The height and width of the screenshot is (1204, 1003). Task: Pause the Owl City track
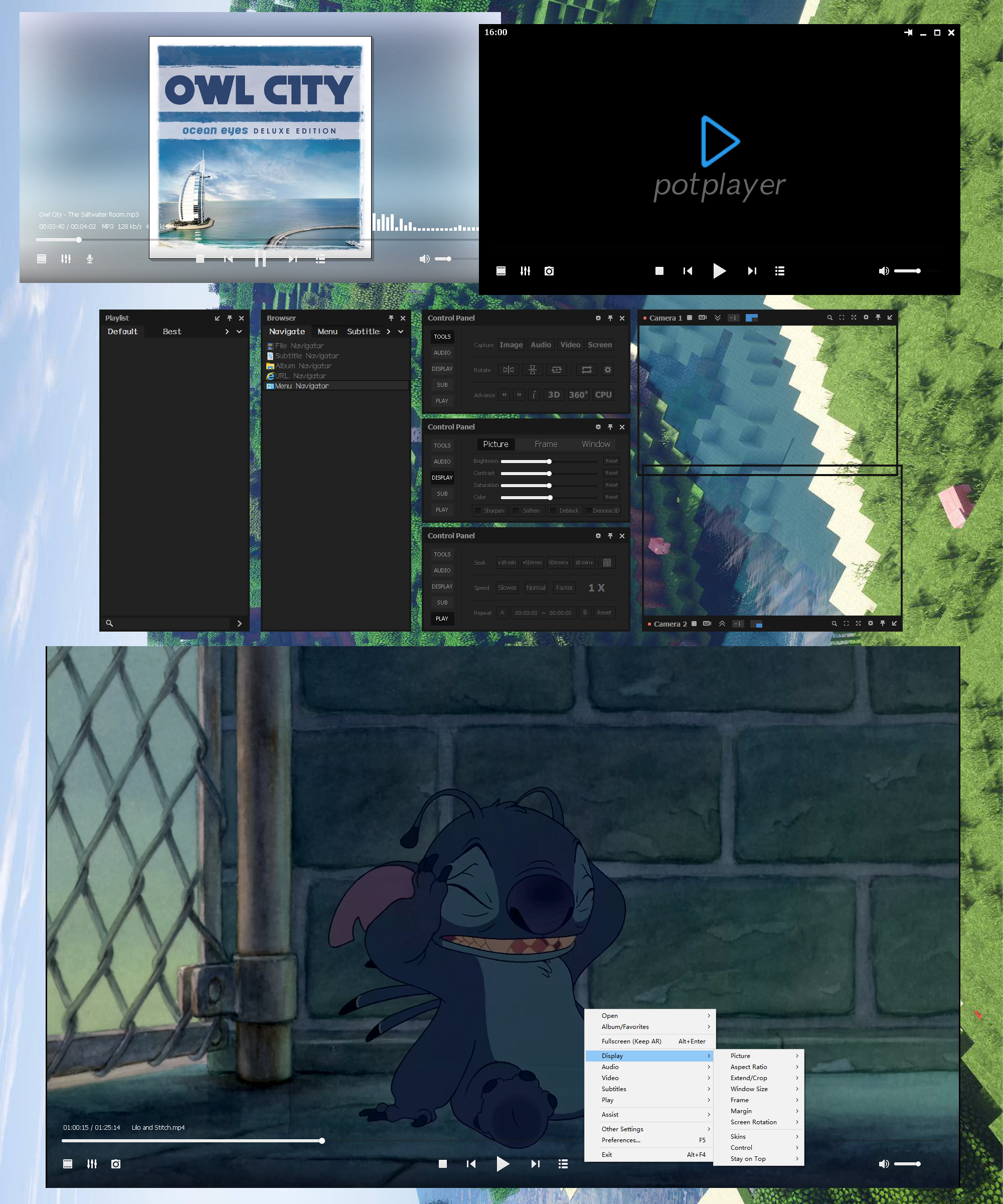(260, 259)
